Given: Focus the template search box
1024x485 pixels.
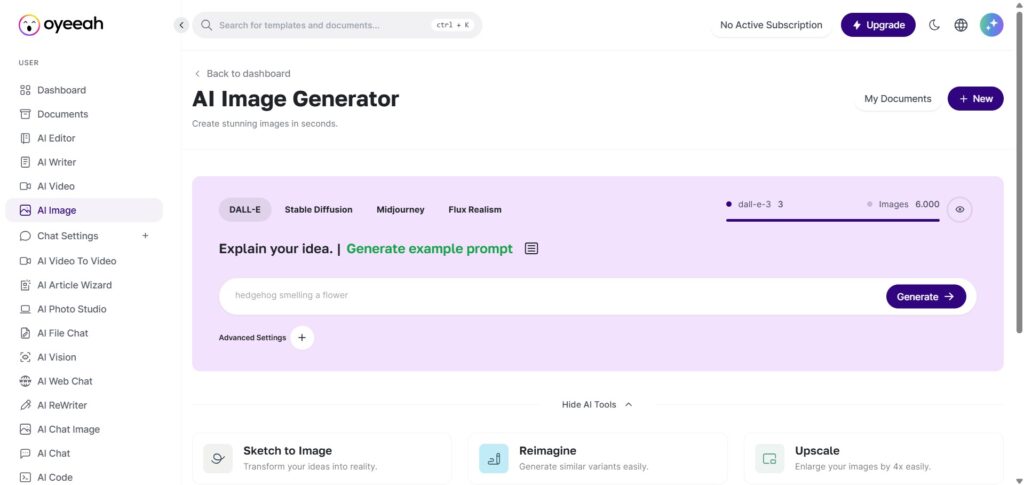Looking at the screenshot, I should (337, 25).
